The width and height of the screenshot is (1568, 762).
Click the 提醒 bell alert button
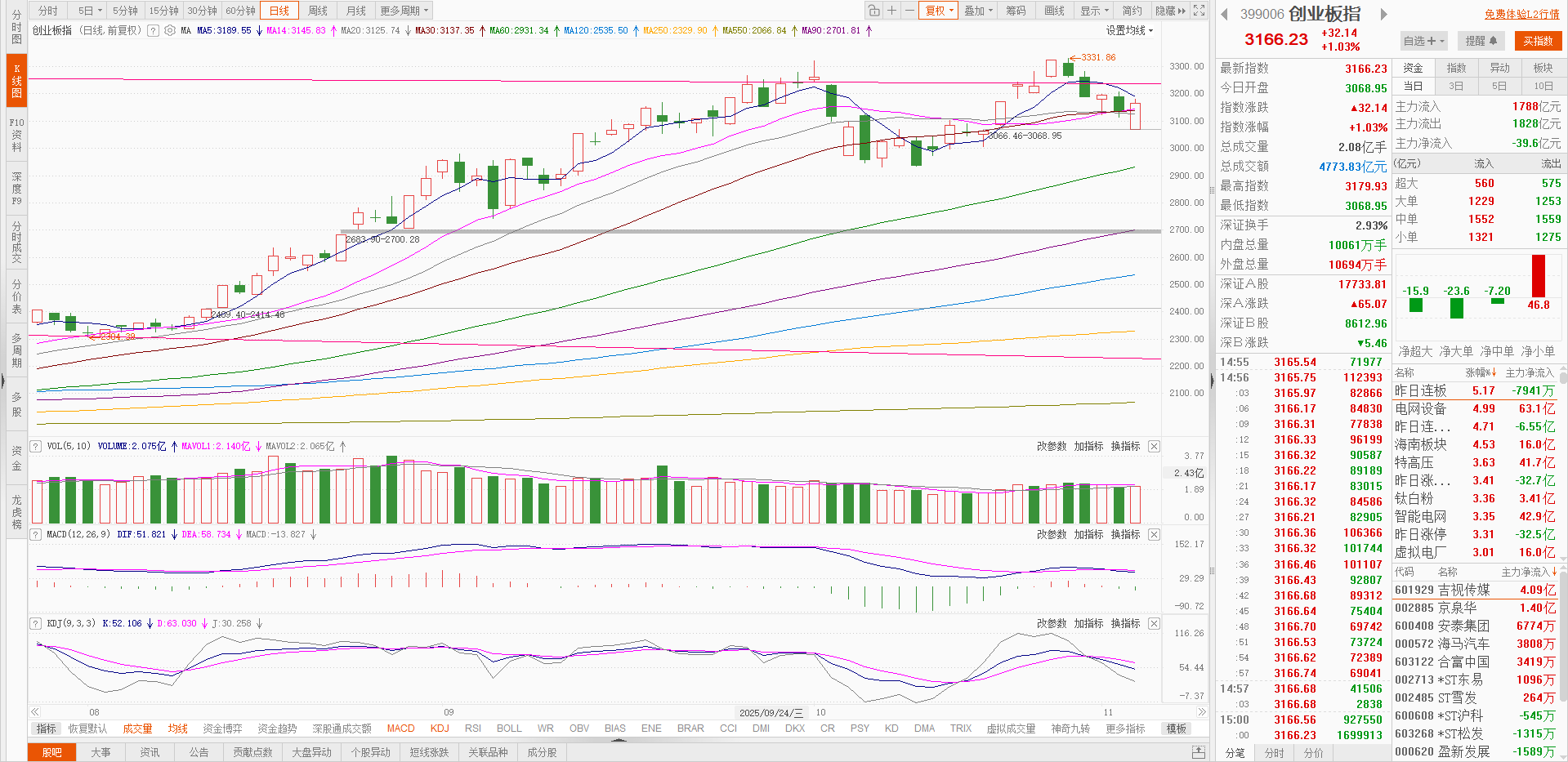1481,41
